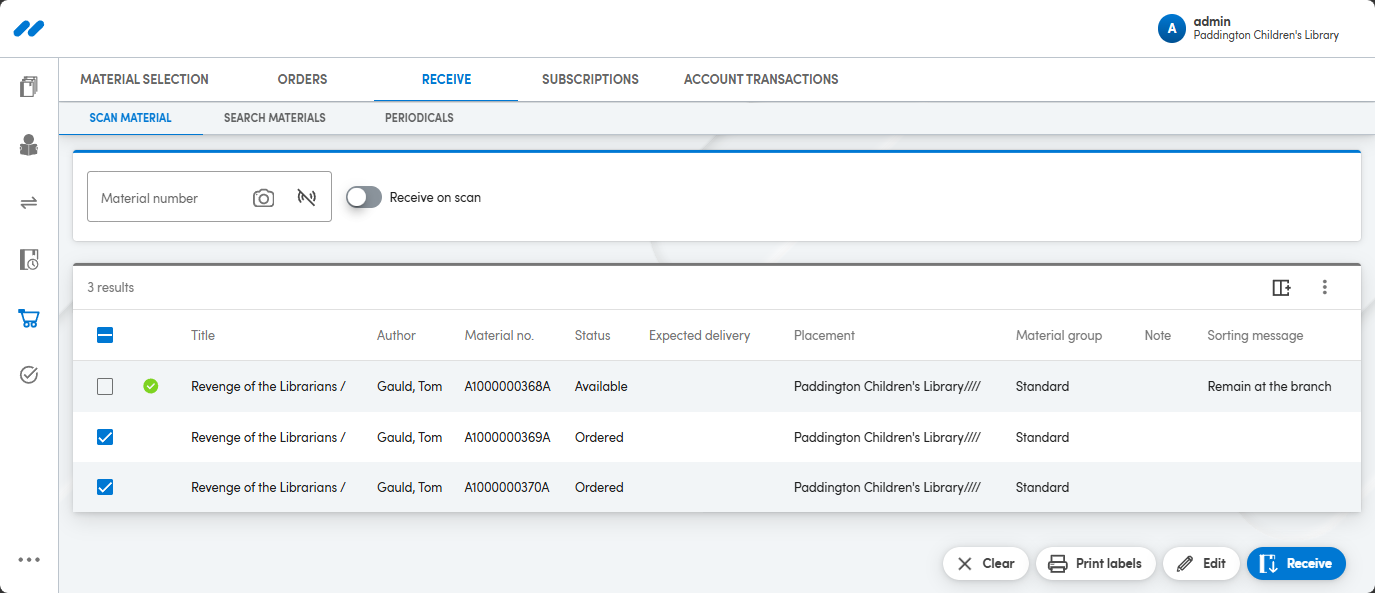Screen dimensions: 1375x593
Task: Open the patrons sidebar icon
Action: point(29,145)
